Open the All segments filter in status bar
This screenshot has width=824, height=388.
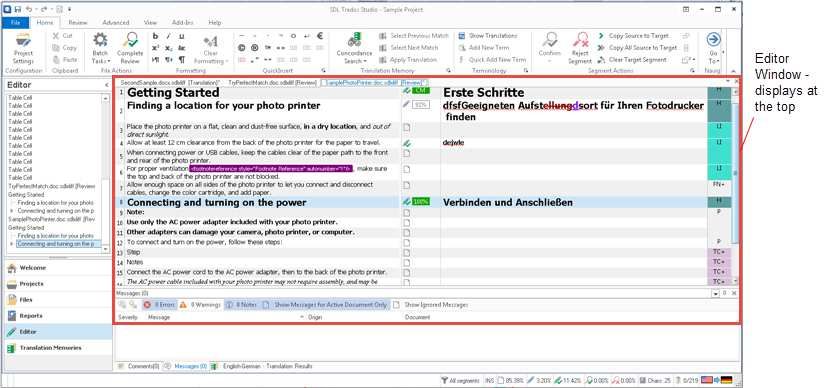tap(460, 380)
